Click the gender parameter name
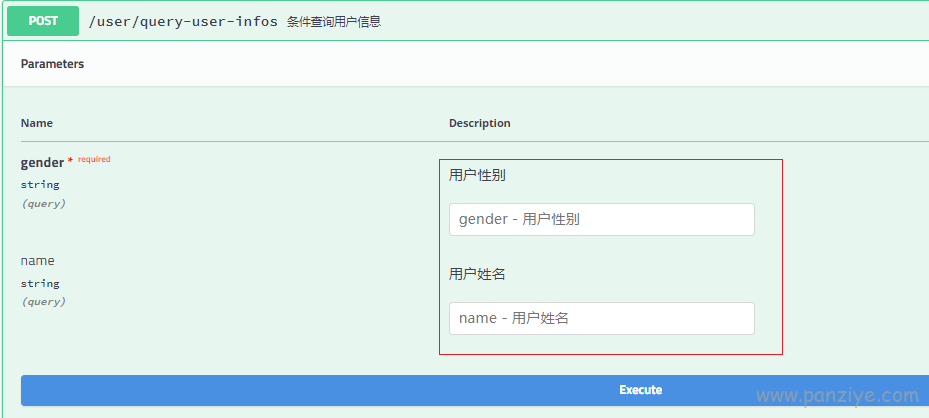Image resolution: width=929 pixels, height=418 pixels. pyautogui.click(x=42, y=163)
